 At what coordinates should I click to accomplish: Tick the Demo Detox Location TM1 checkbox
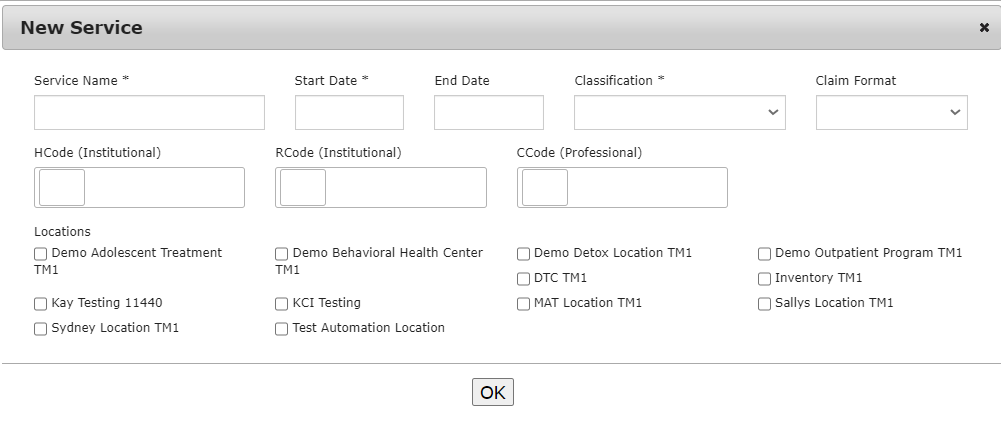click(524, 254)
